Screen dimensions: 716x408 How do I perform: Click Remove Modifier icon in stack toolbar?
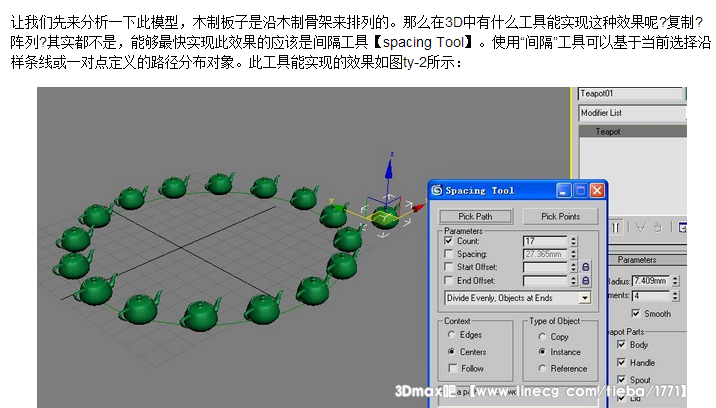tap(658, 227)
